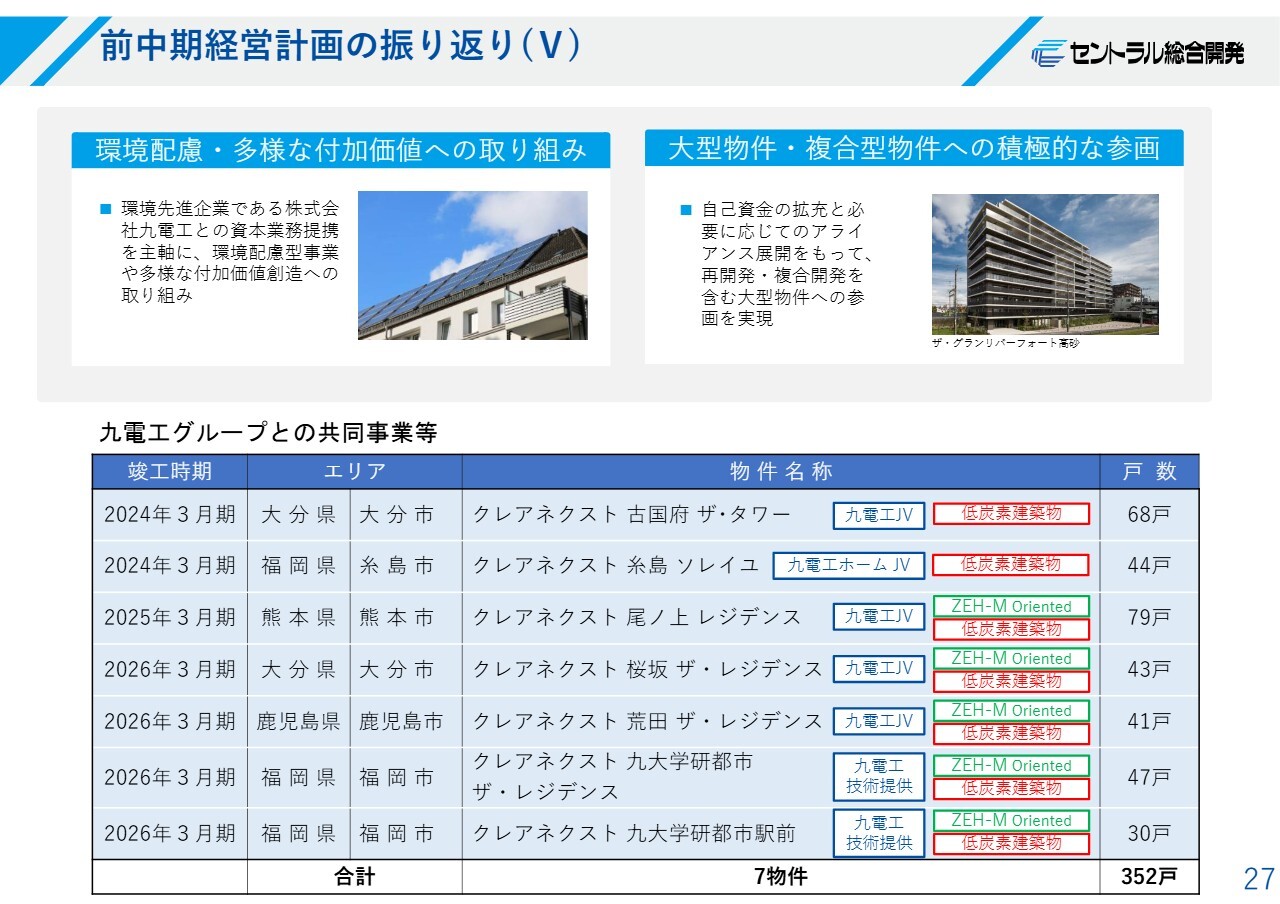Viewport: 1280px width, 904px height.
Task: Click the ザ・グランリバーフォート高砂 building photo
Action: [1045, 264]
